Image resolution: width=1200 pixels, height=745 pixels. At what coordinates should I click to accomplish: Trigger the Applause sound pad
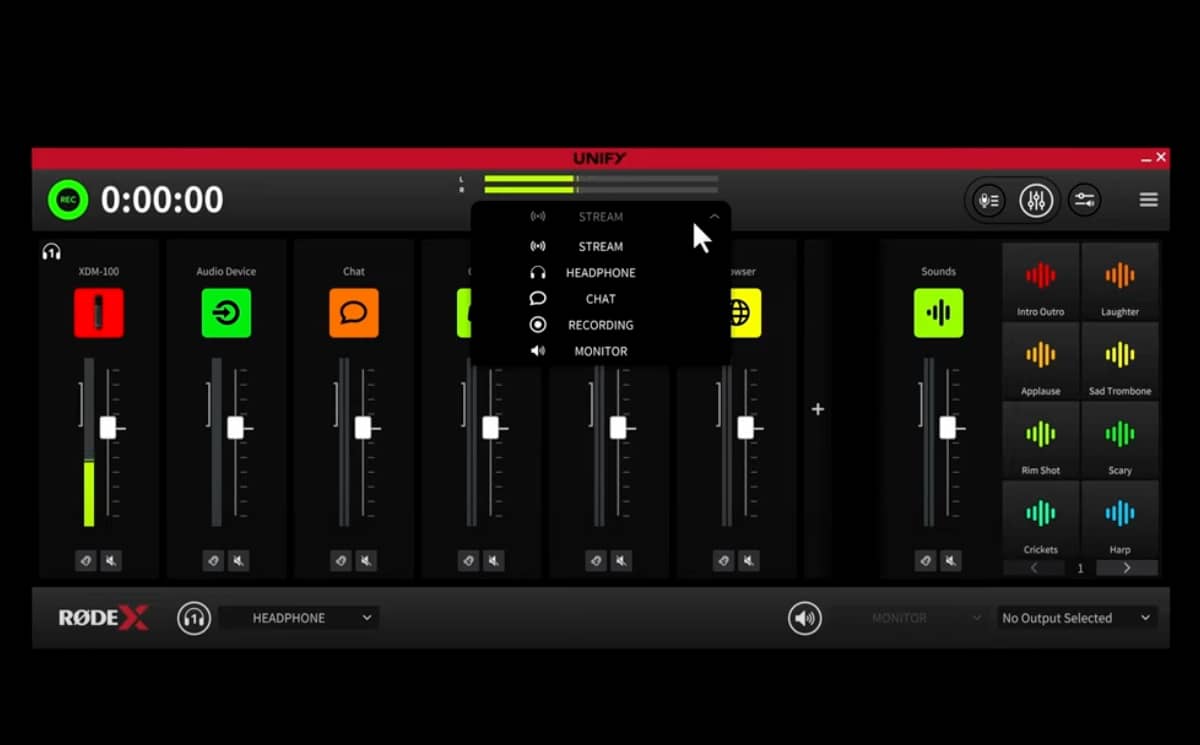pos(1041,360)
